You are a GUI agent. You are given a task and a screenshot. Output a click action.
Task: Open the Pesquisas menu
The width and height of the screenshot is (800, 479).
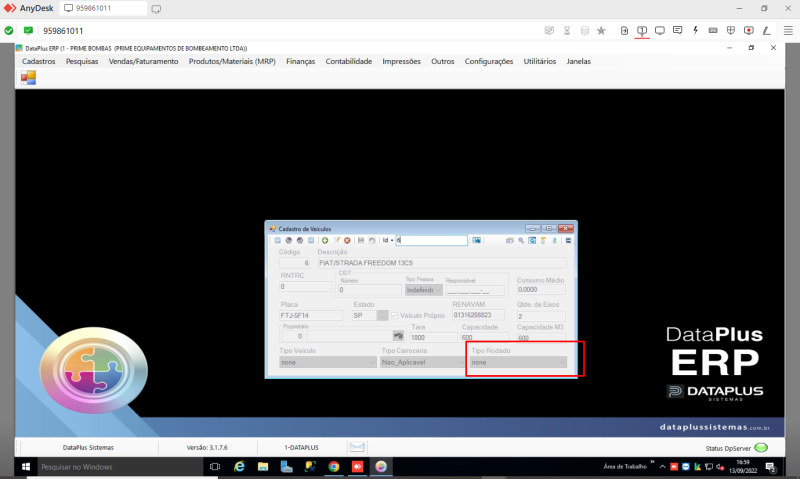click(82, 61)
